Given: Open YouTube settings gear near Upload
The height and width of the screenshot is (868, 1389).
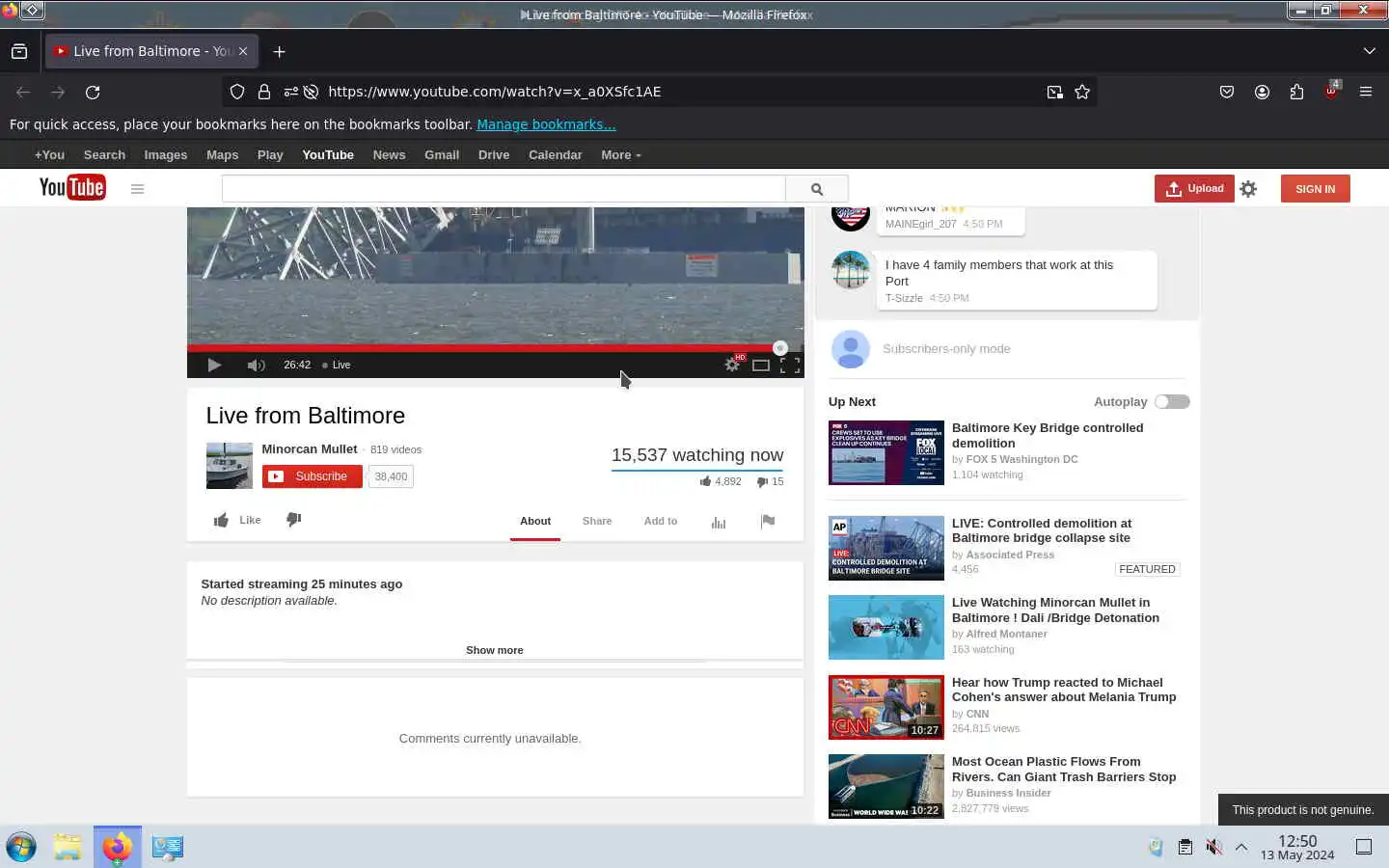Looking at the screenshot, I should (1248, 189).
